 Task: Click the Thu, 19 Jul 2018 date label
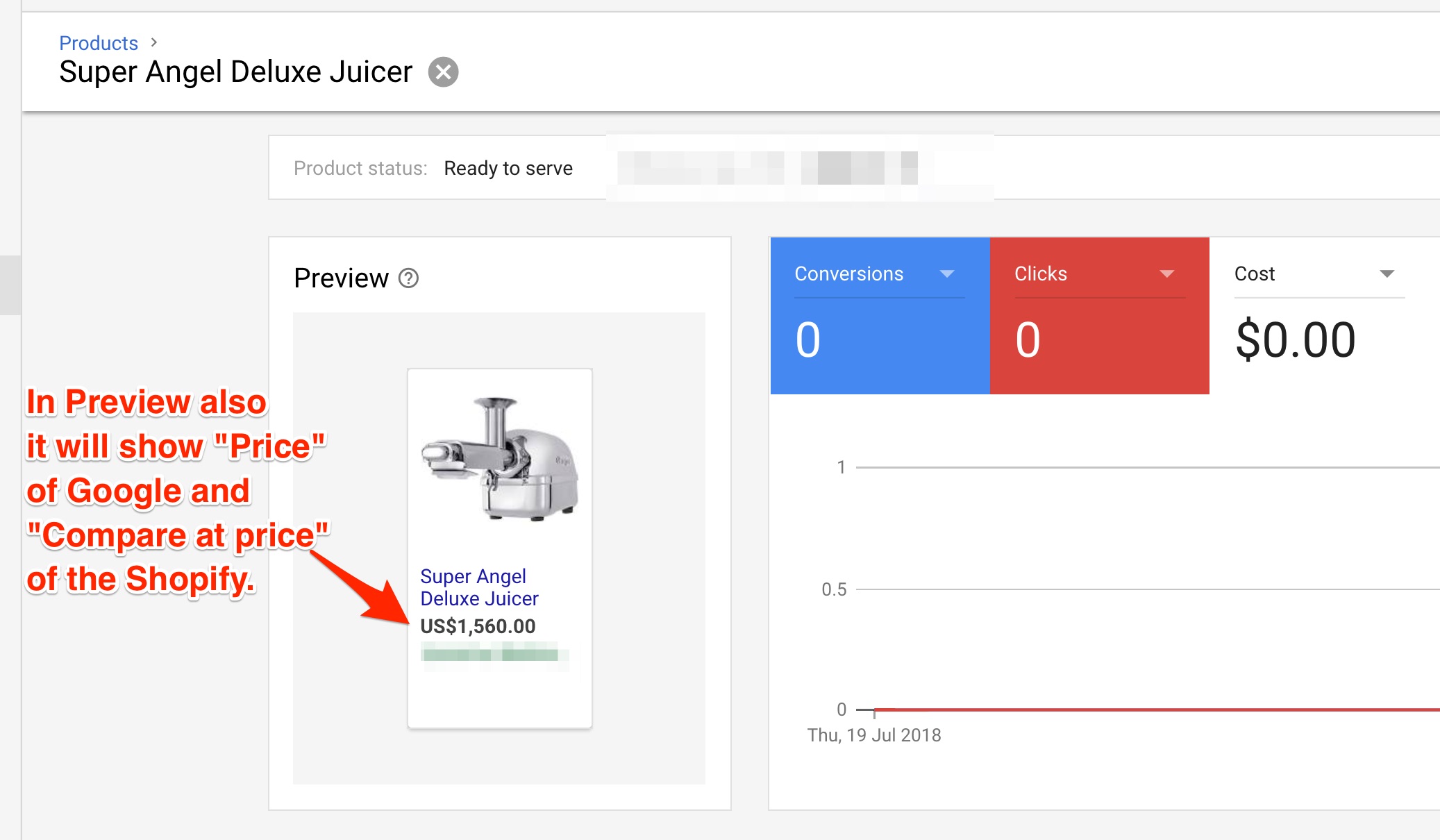pyautogui.click(x=874, y=735)
